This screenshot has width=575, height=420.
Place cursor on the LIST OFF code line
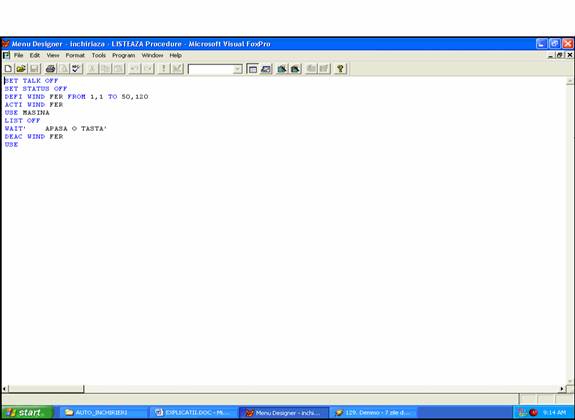22,121
